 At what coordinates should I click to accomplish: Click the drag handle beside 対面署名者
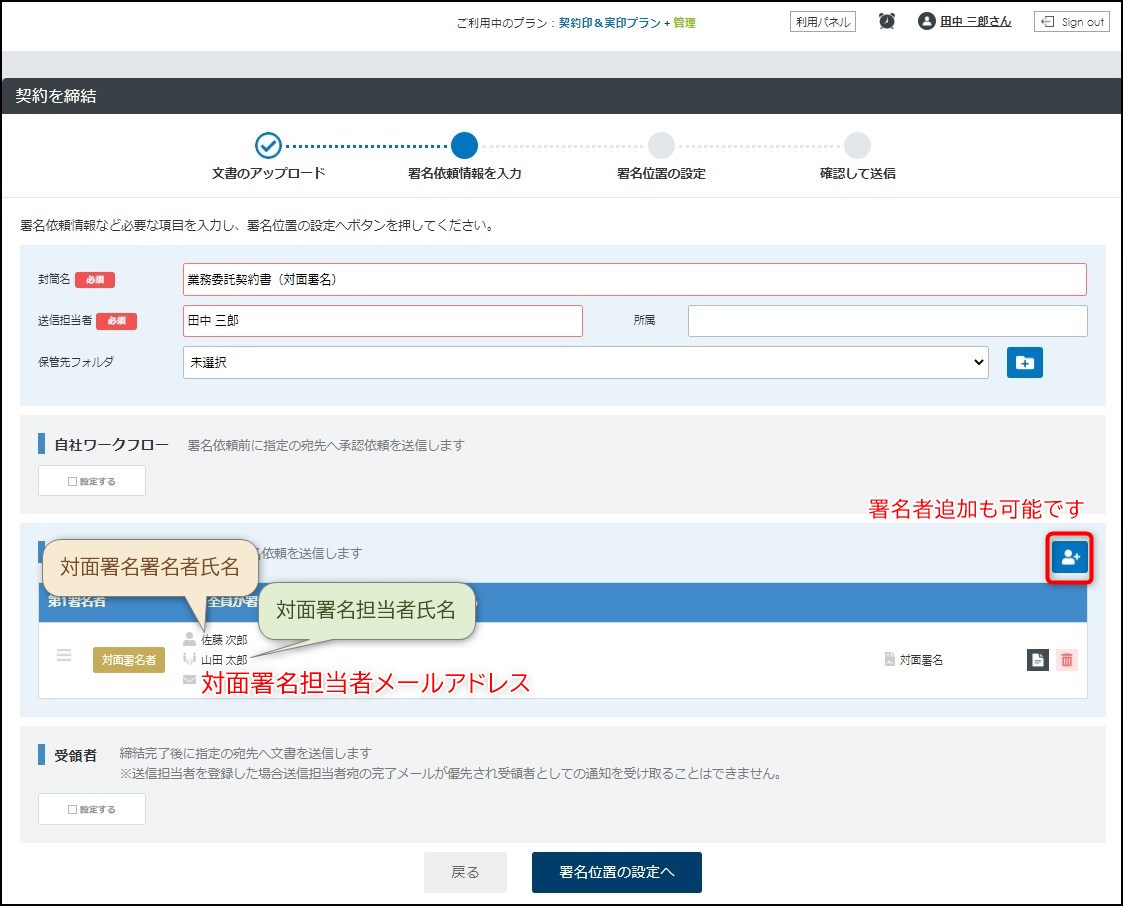click(x=64, y=655)
